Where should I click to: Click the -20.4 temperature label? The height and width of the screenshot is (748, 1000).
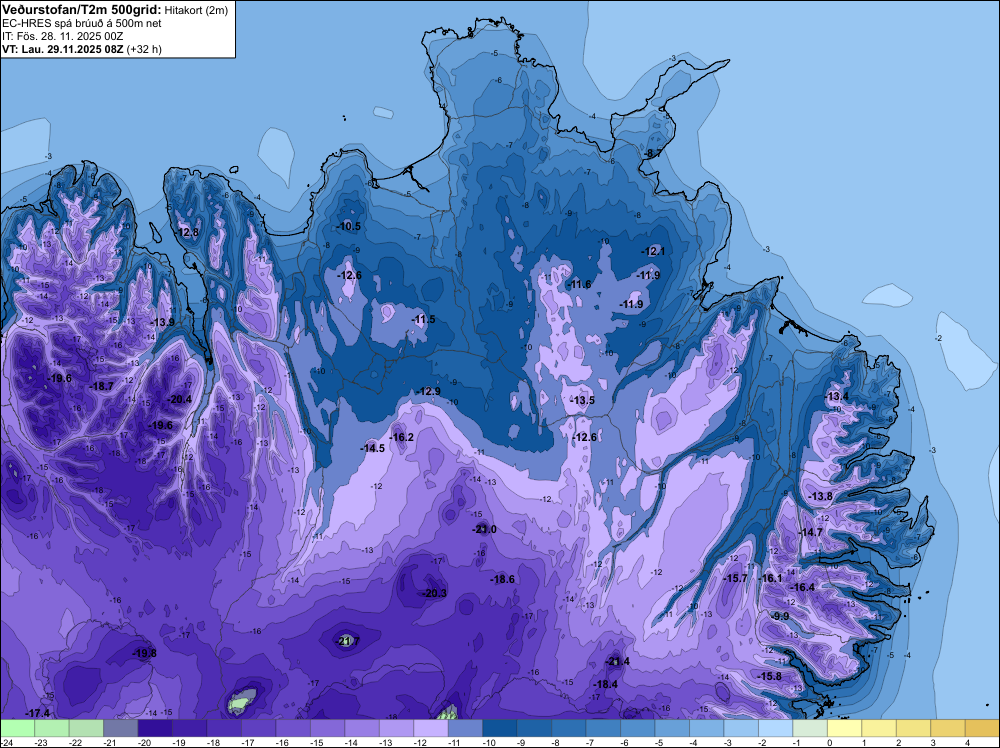[x=179, y=399]
